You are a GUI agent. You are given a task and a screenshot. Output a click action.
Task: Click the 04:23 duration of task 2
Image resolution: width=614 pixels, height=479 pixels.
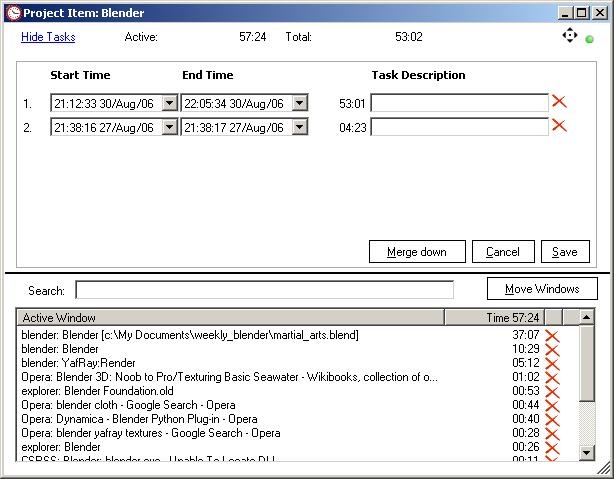[353, 128]
